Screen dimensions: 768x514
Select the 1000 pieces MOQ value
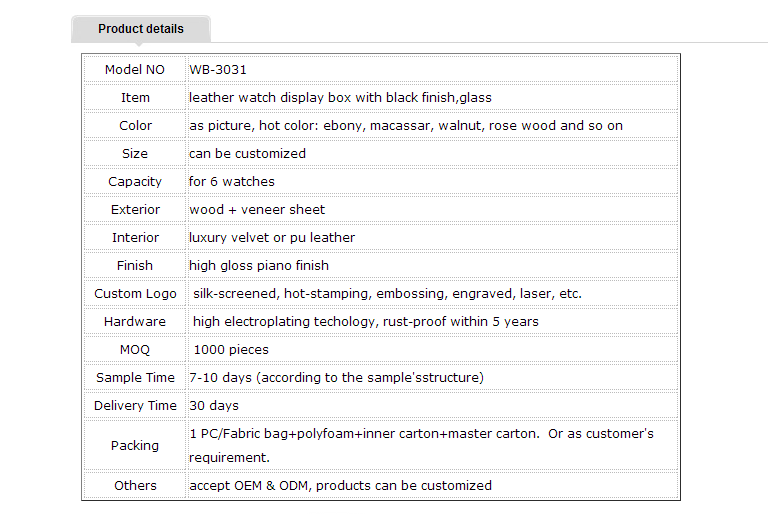(231, 349)
